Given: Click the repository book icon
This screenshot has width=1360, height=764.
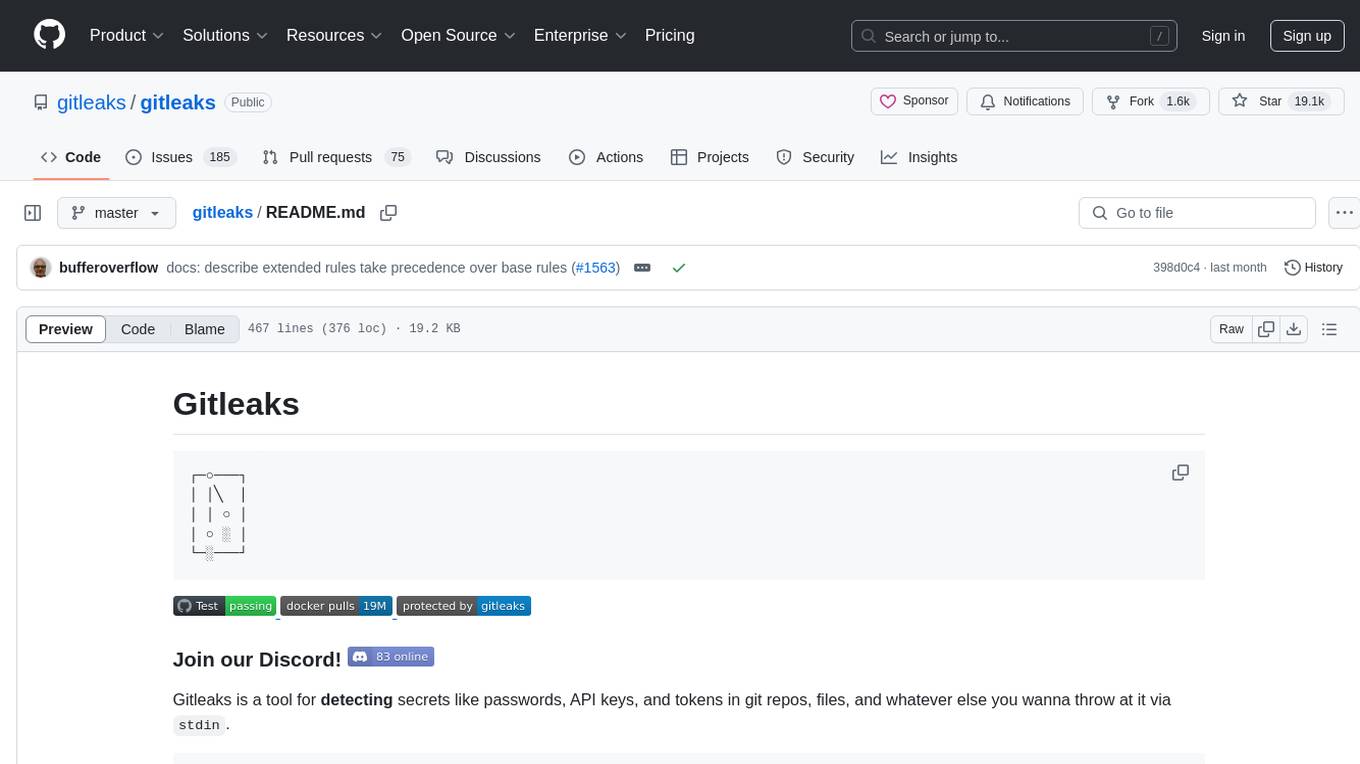Looking at the screenshot, I should pyautogui.click(x=40, y=102).
